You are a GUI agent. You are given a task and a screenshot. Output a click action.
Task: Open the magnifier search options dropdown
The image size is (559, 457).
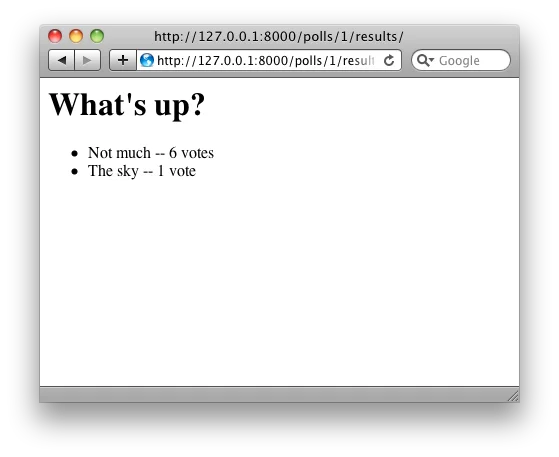[425, 60]
